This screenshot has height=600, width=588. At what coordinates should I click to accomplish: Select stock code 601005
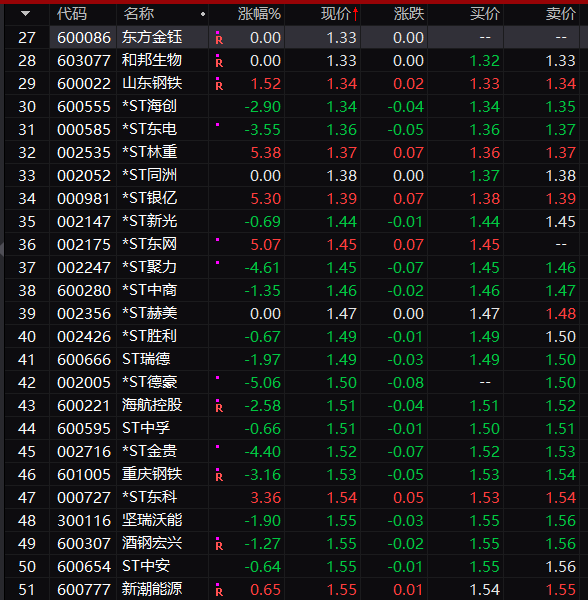click(84, 474)
